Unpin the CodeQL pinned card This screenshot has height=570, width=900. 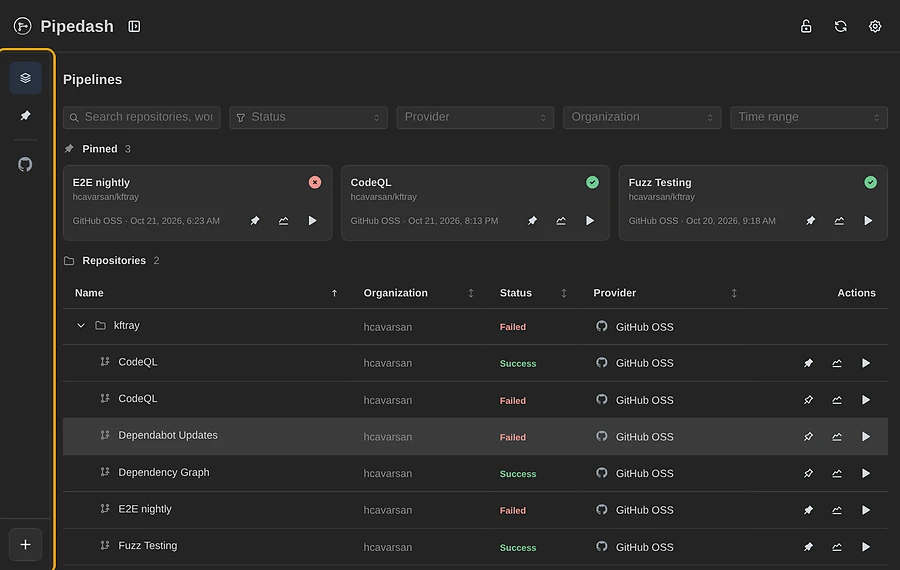533,220
